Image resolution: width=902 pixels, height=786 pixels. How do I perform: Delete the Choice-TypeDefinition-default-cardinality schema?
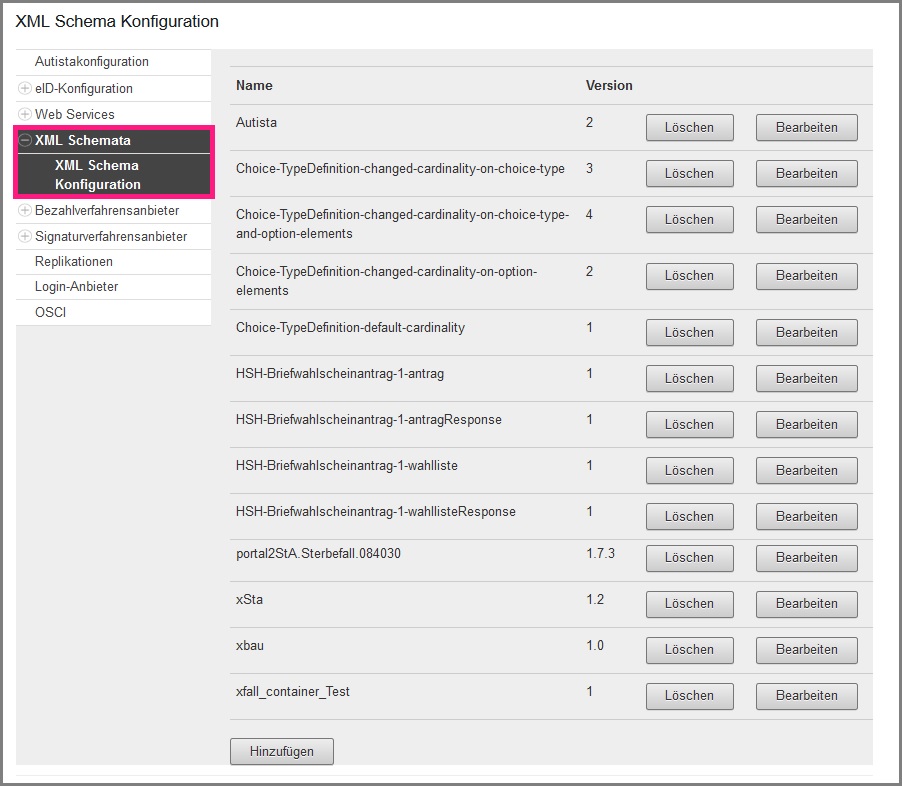point(689,332)
